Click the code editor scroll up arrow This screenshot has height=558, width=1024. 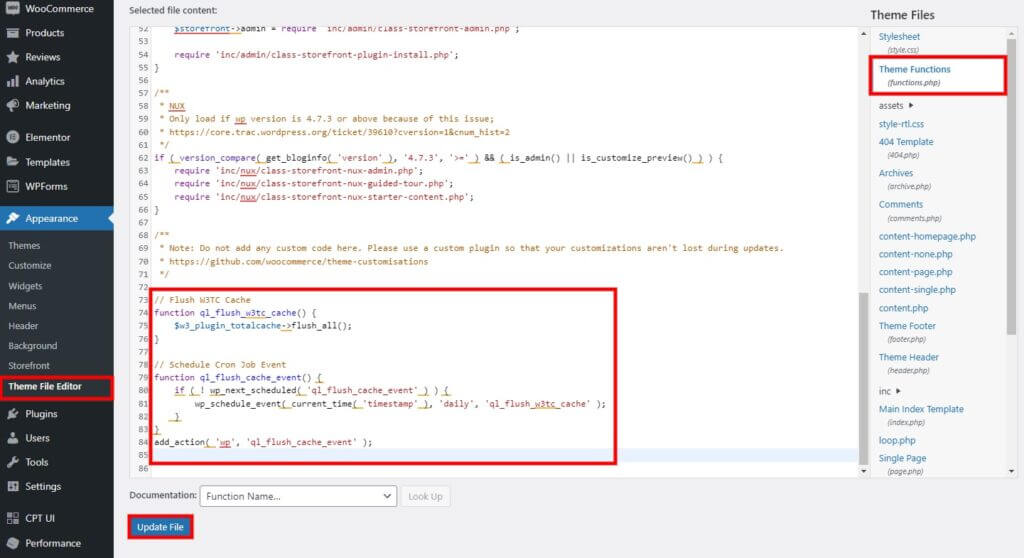click(863, 33)
